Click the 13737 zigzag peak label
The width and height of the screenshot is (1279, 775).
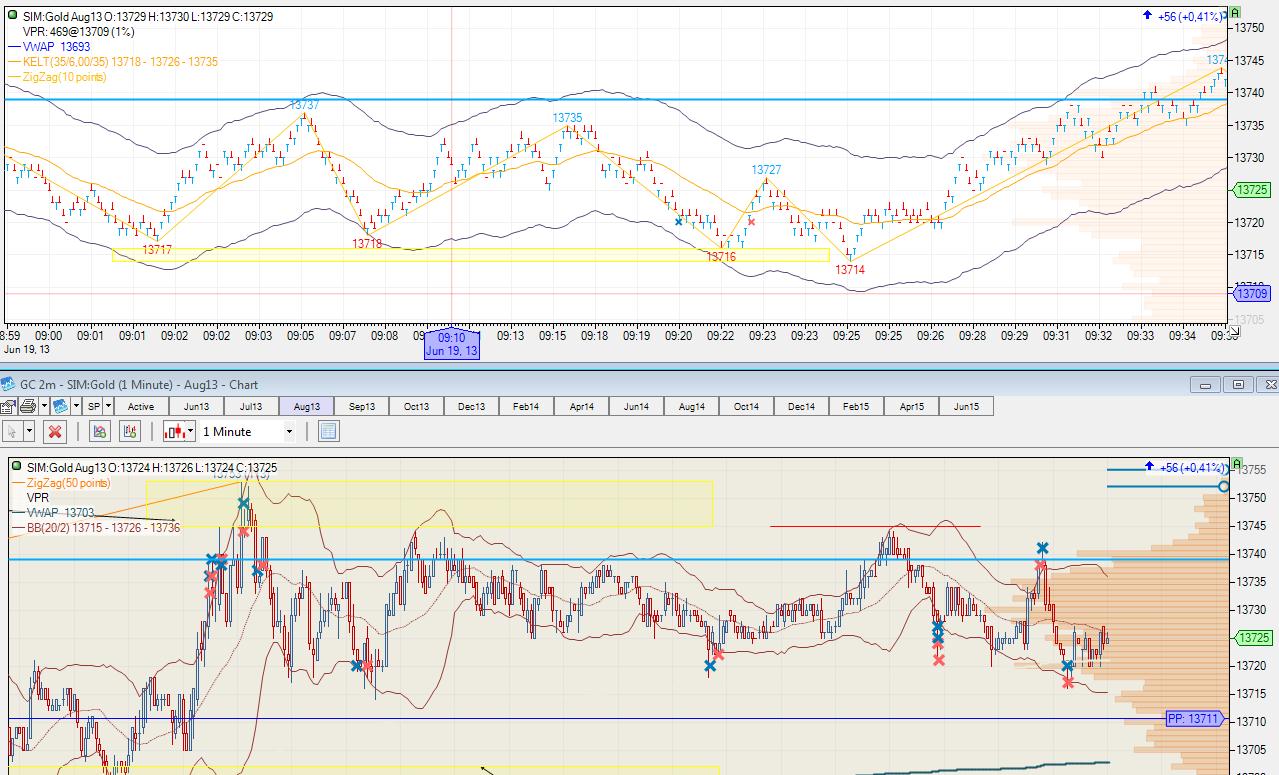pyautogui.click(x=305, y=105)
